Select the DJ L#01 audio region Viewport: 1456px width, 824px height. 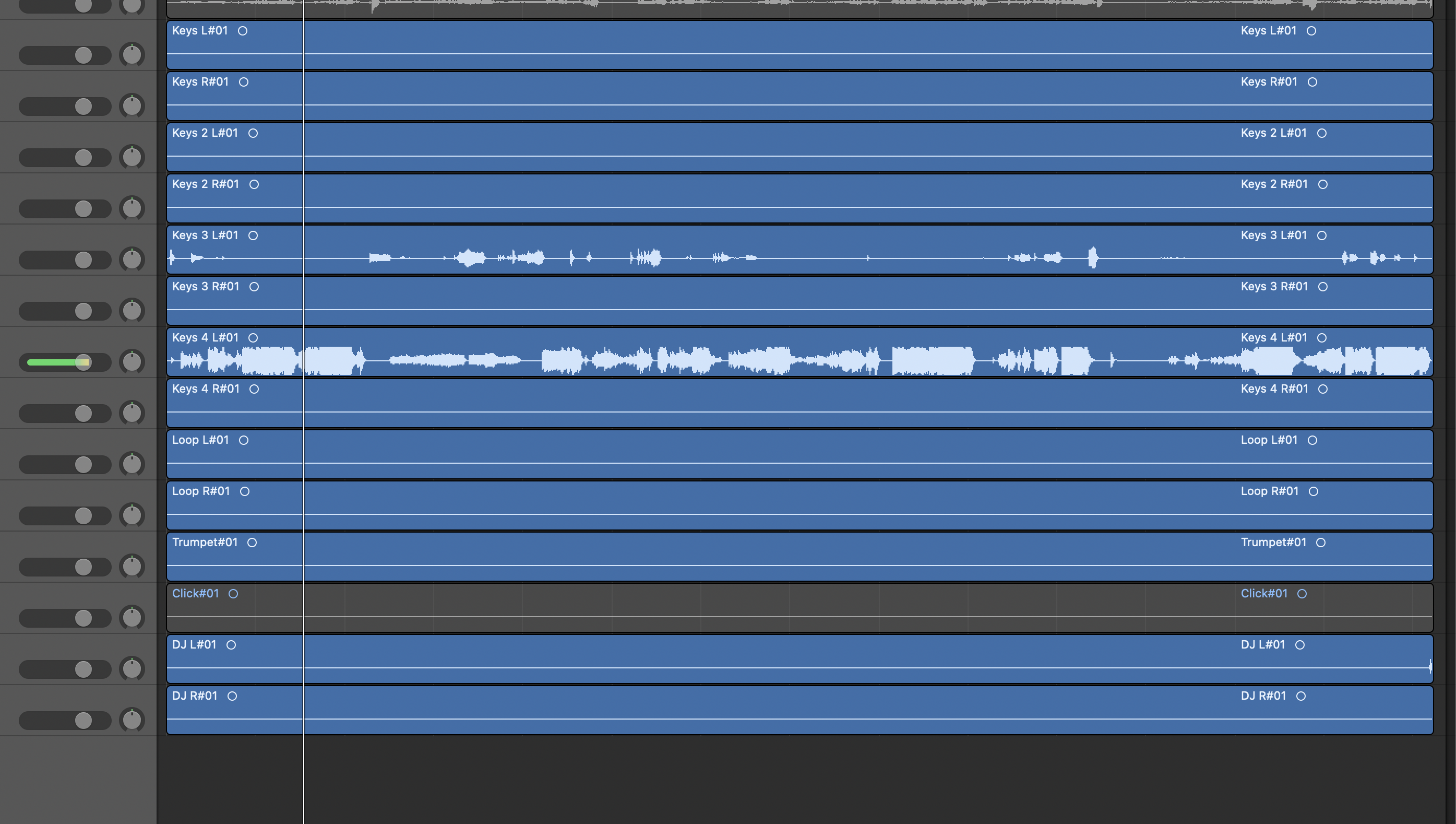[x=799, y=660]
